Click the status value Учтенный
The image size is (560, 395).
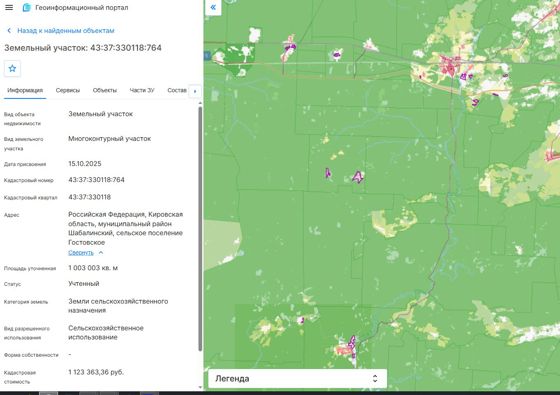pyautogui.click(x=84, y=284)
